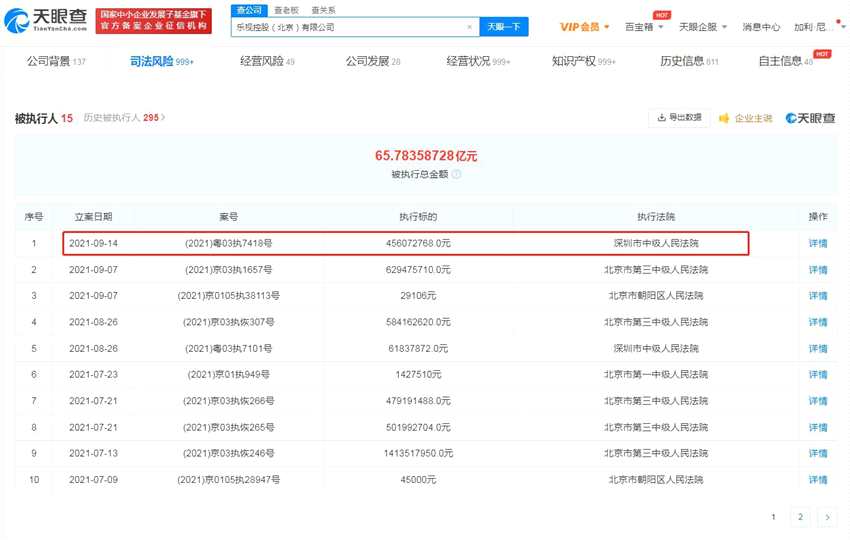Switch to the 经营状况 tab
The image size is (850, 540).
click(478, 61)
